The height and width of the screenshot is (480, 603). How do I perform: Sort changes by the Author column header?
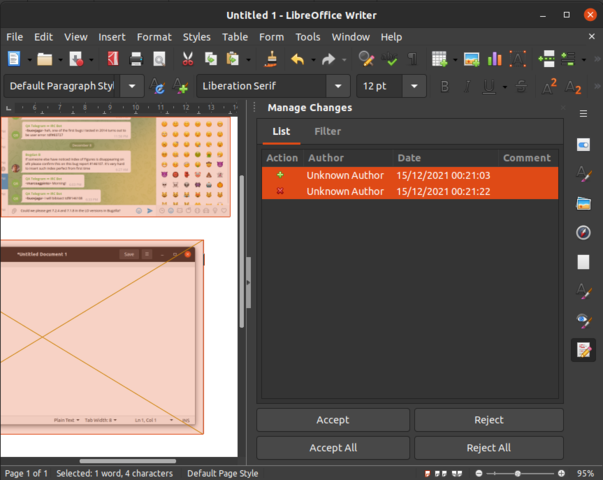pyautogui.click(x=348, y=158)
